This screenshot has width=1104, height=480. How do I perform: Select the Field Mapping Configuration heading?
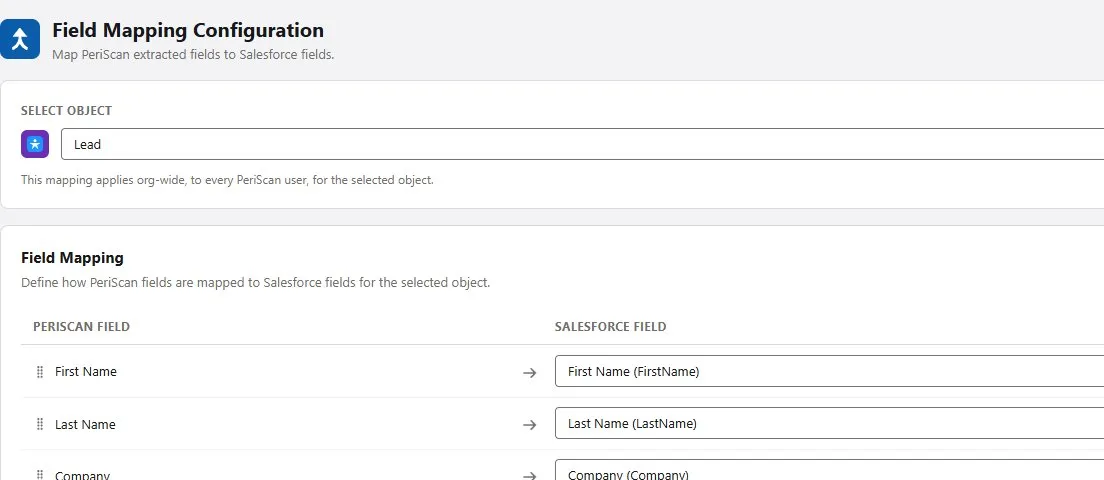pos(188,30)
